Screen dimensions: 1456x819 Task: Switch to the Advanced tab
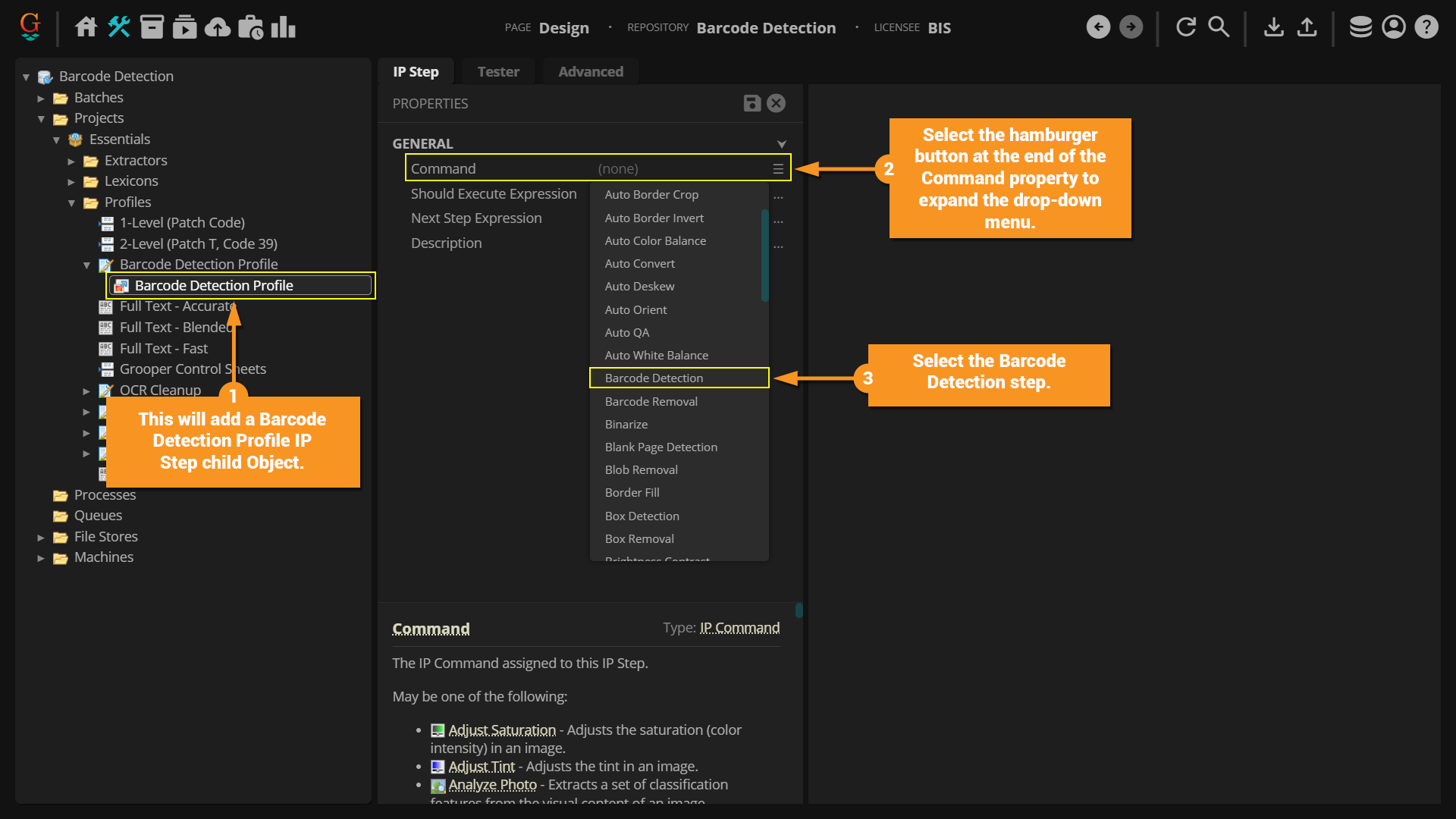point(591,71)
